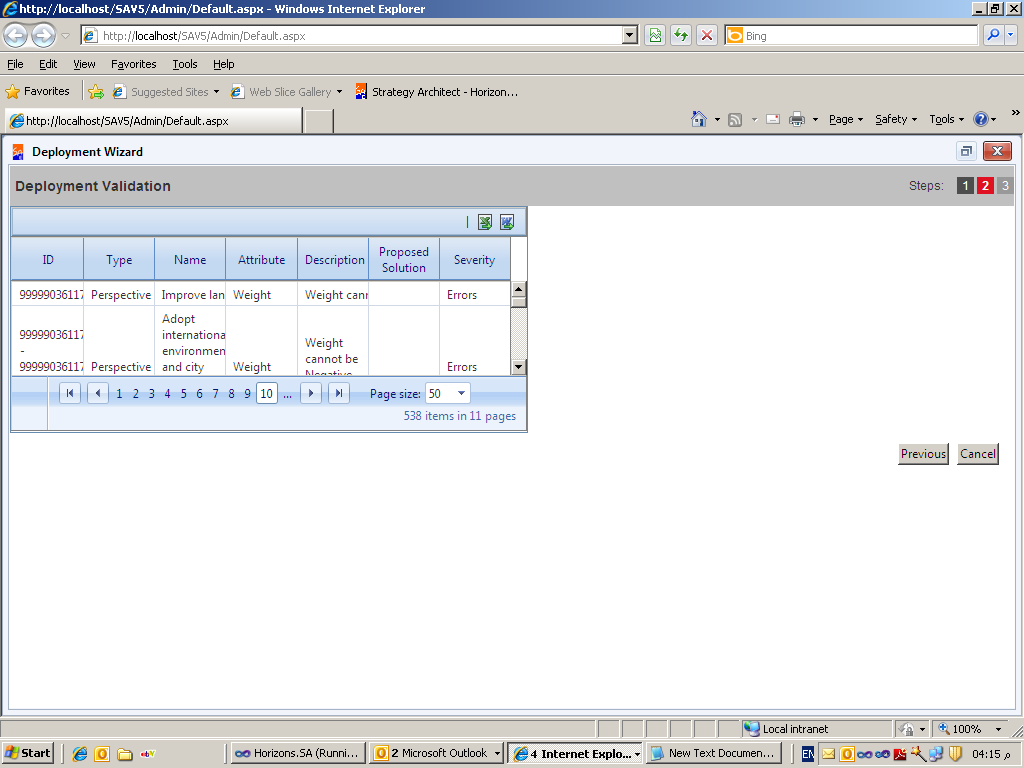Go to wizard step 1

[x=965, y=185]
